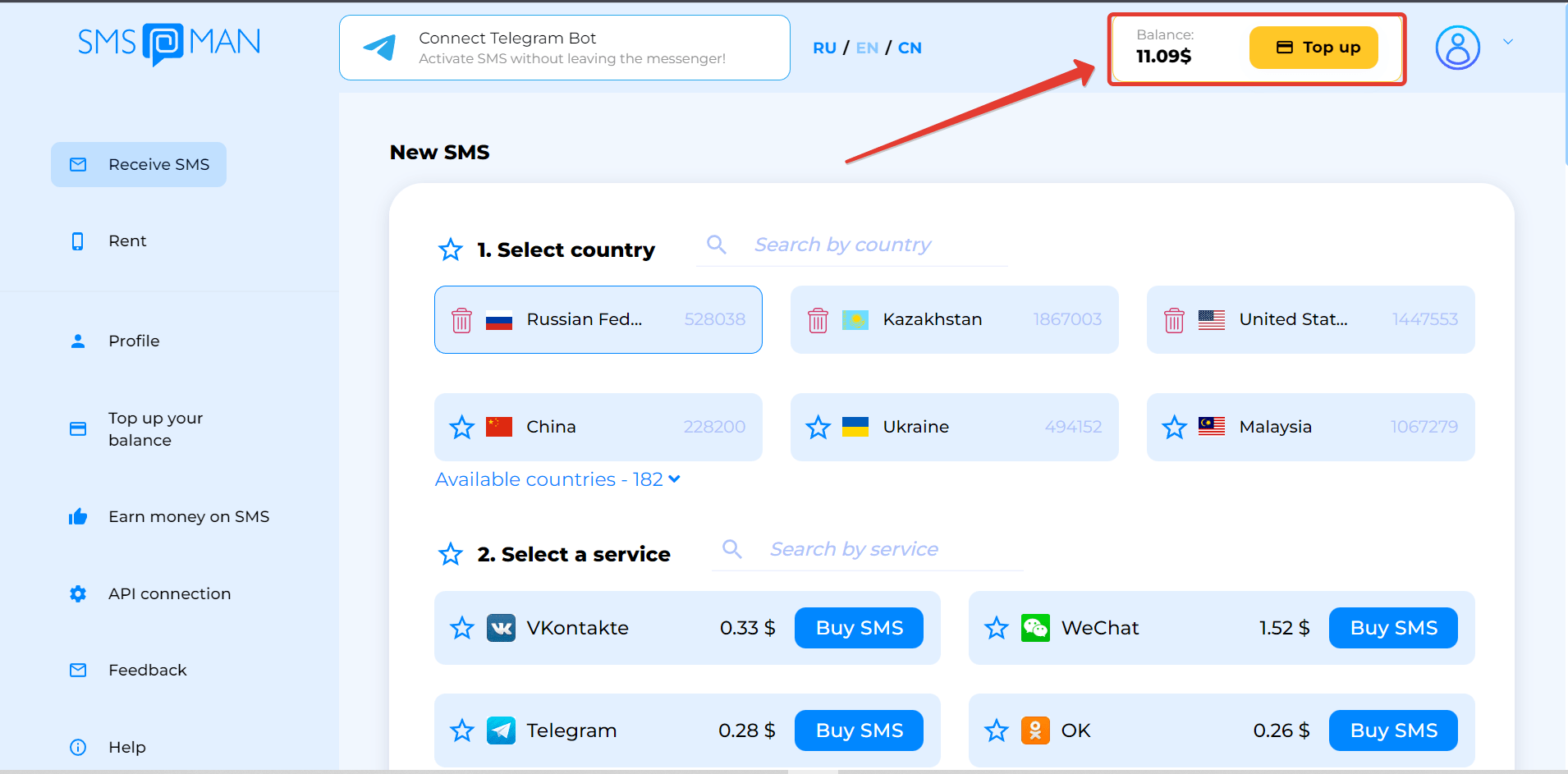Buy SMS for VKontakte
Image resolution: width=1568 pixels, height=774 pixels.
click(859, 628)
